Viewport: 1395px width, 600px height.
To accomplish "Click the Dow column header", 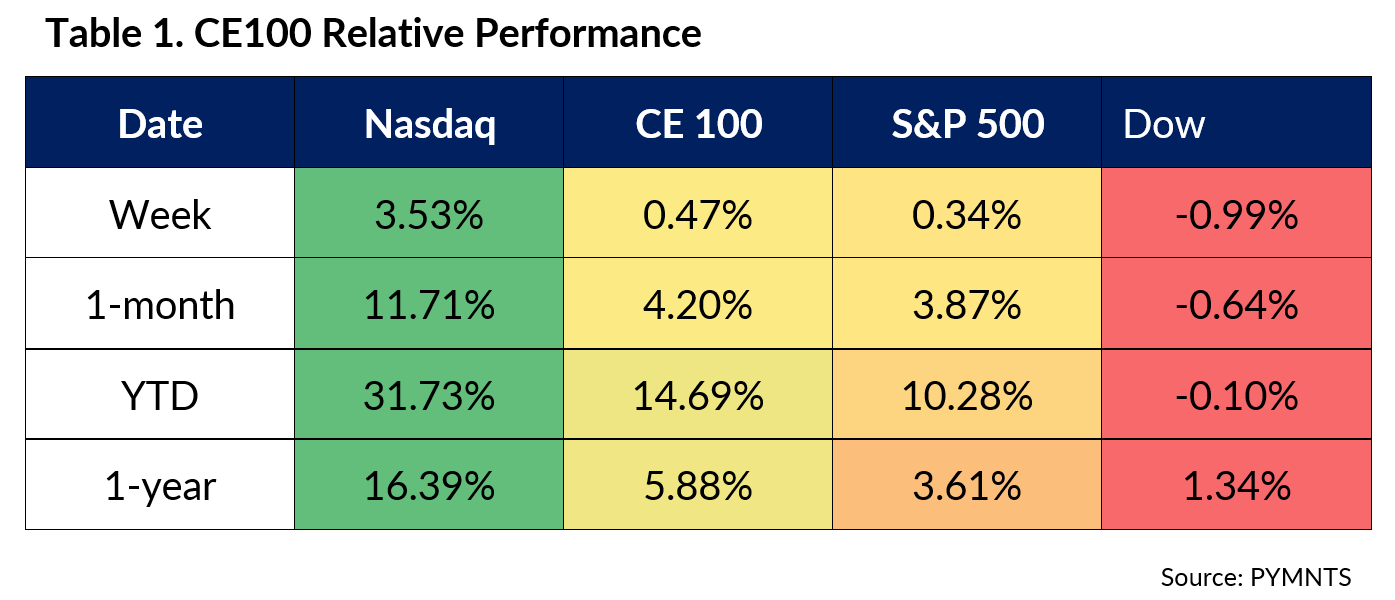I will tap(1164, 124).
